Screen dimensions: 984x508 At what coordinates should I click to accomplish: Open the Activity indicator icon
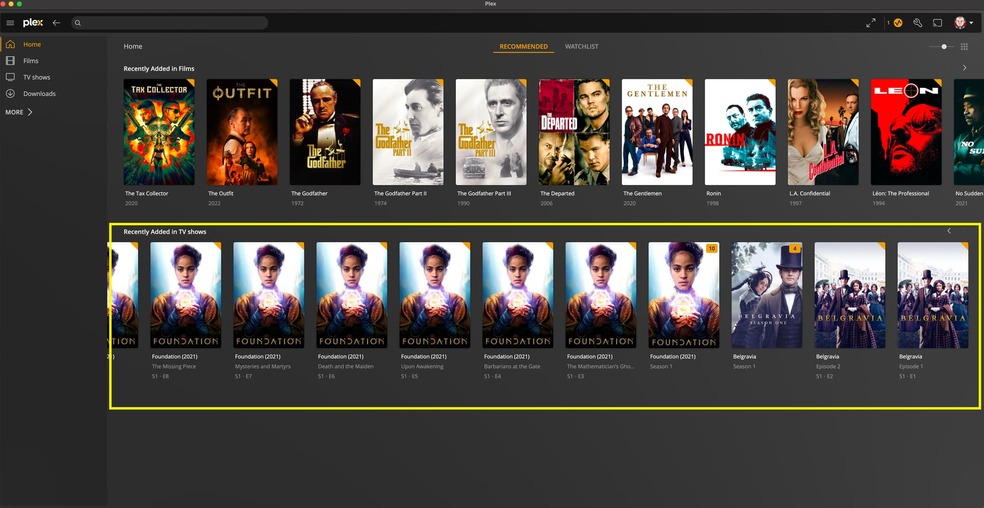(898, 23)
